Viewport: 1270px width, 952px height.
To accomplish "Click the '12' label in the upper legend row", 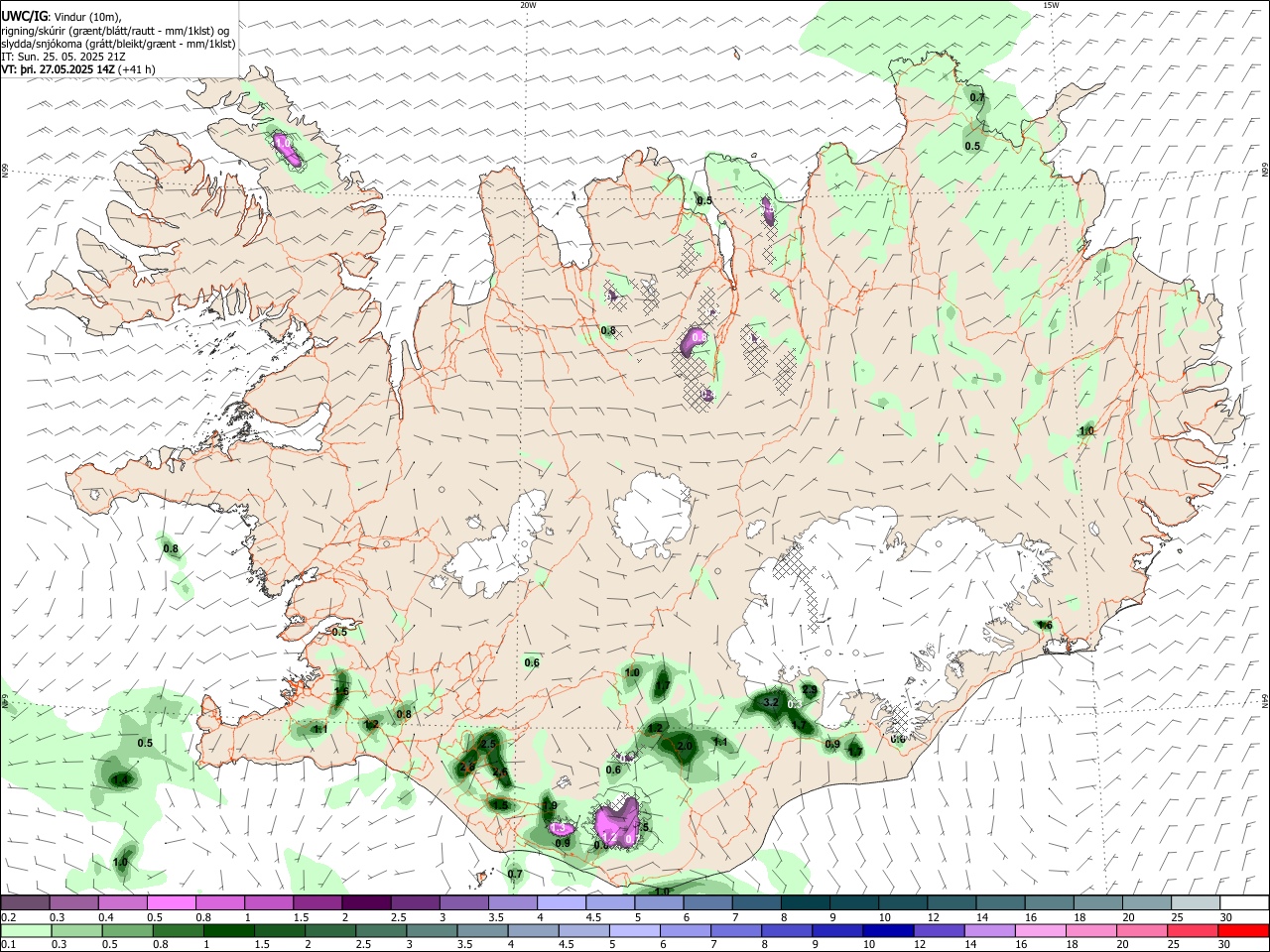I will pyautogui.click(x=934, y=917).
